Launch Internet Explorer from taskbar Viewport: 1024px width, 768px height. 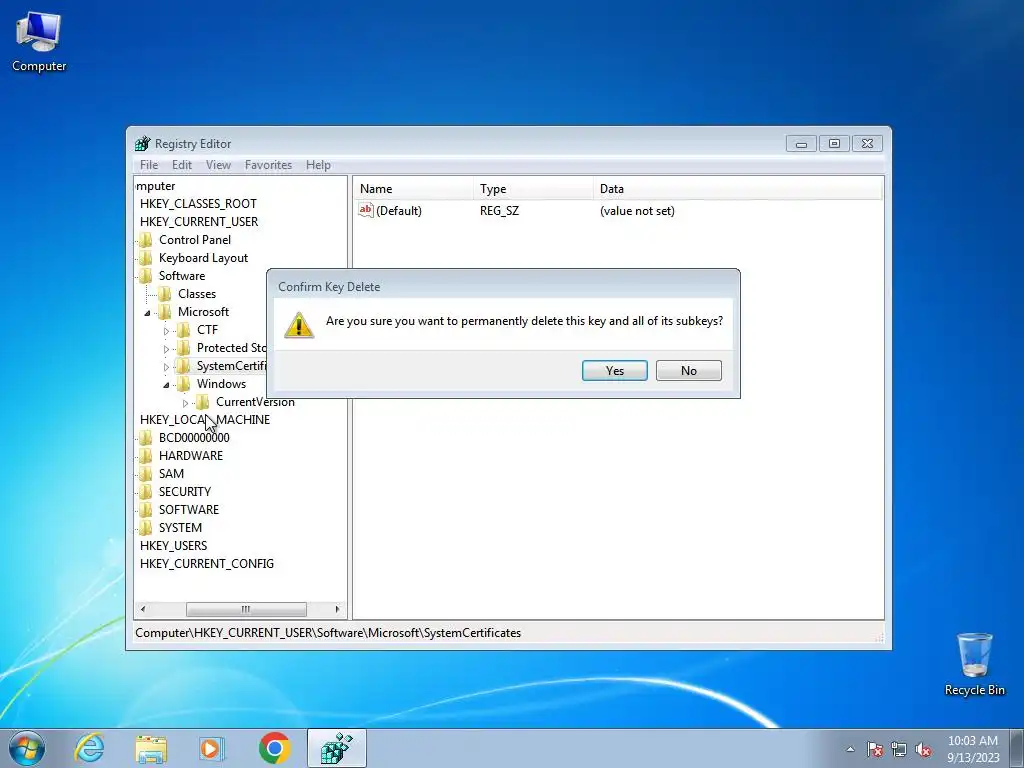pyautogui.click(x=89, y=748)
